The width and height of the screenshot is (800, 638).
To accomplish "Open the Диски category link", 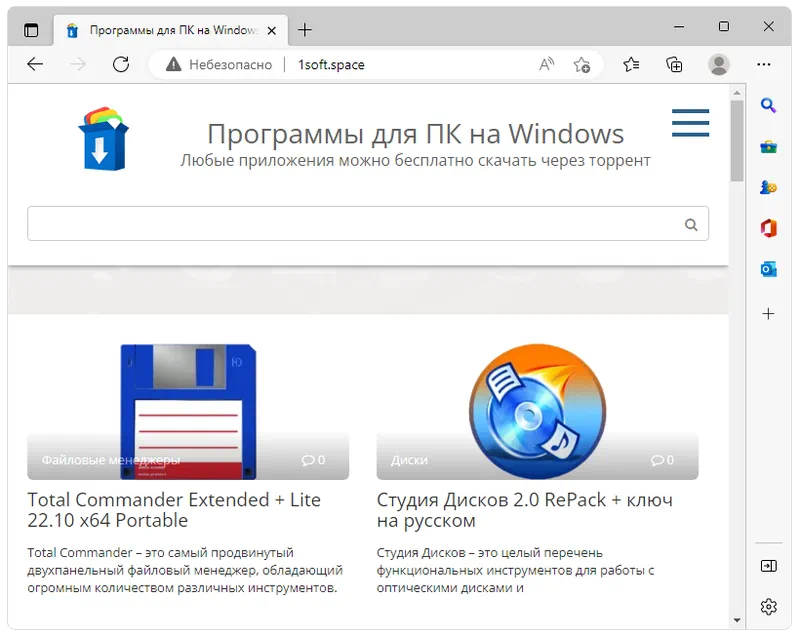I will (x=409, y=460).
